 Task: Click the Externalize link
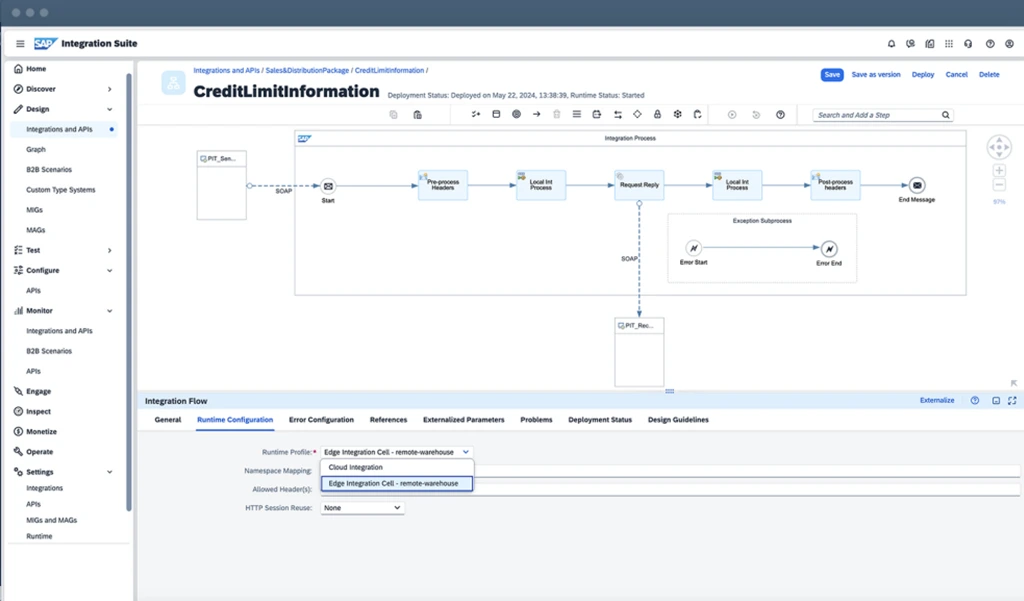(937, 400)
